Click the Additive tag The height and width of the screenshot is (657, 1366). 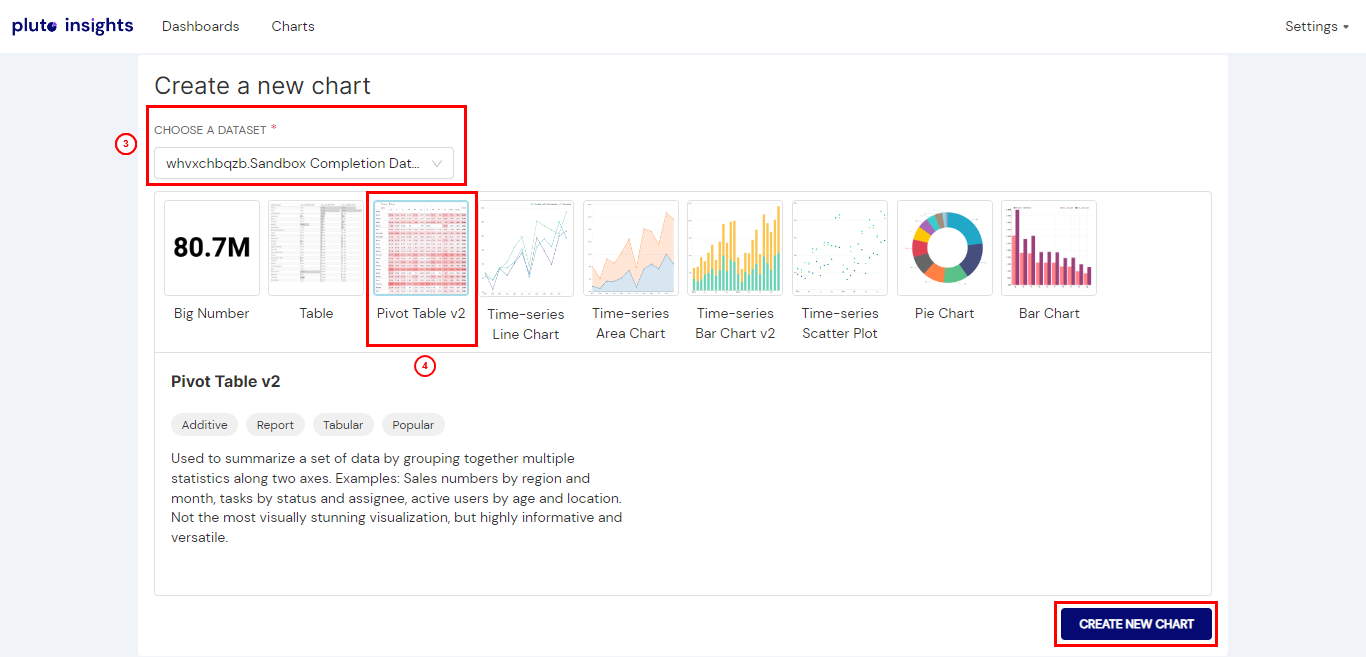pyautogui.click(x=205, y=425)
